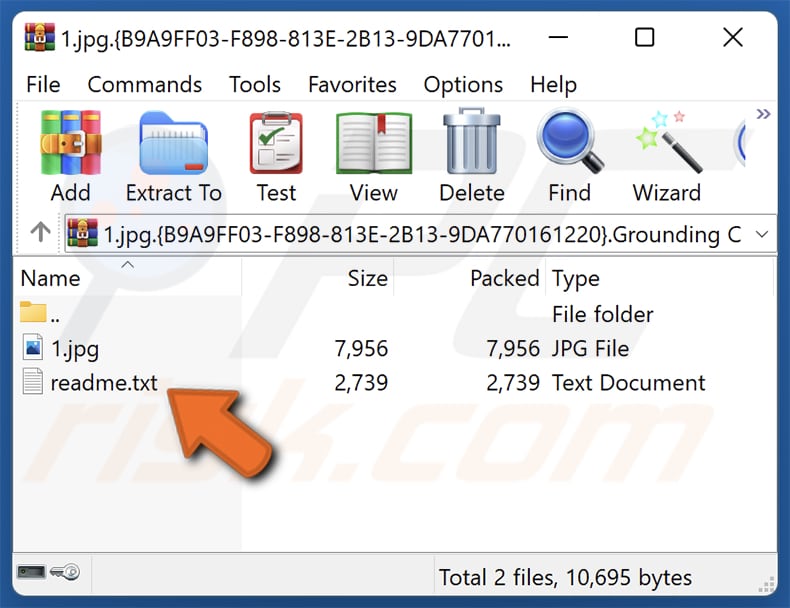Open the File menu

43,85
